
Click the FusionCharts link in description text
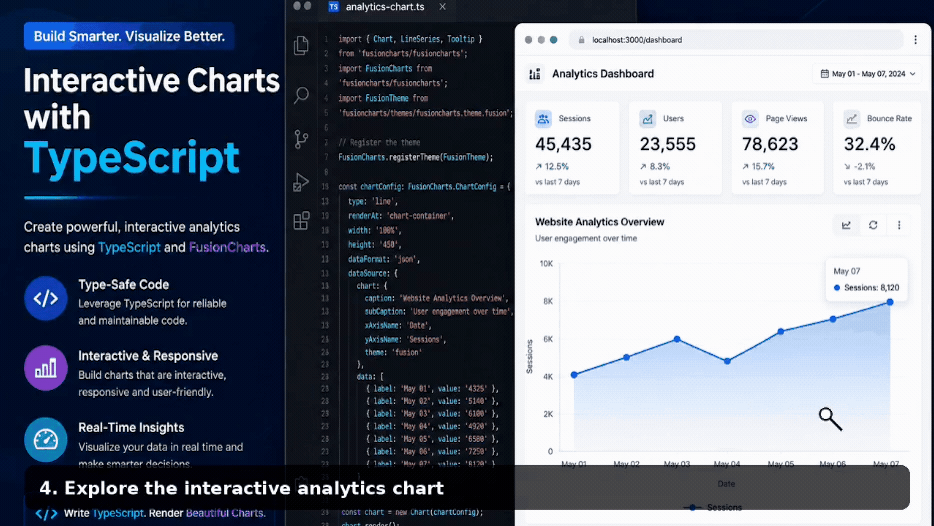click(227, 247)
